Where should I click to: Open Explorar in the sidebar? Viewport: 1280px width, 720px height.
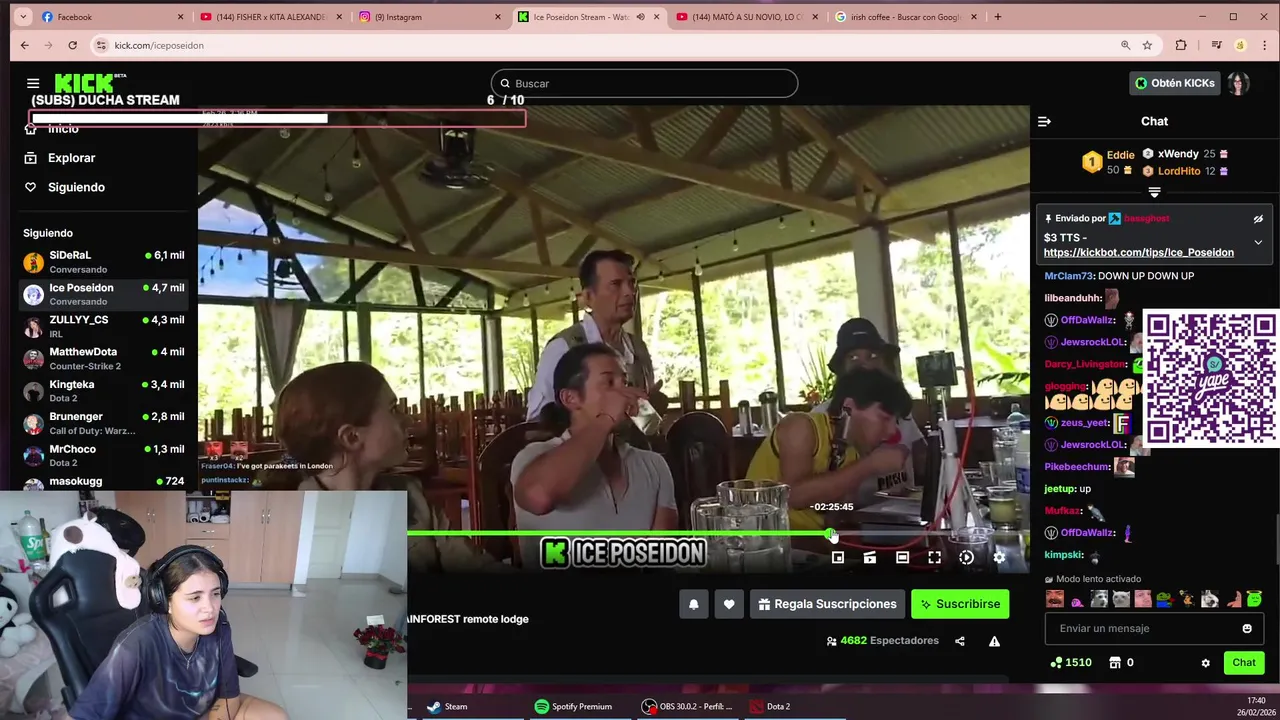[71, 158]
